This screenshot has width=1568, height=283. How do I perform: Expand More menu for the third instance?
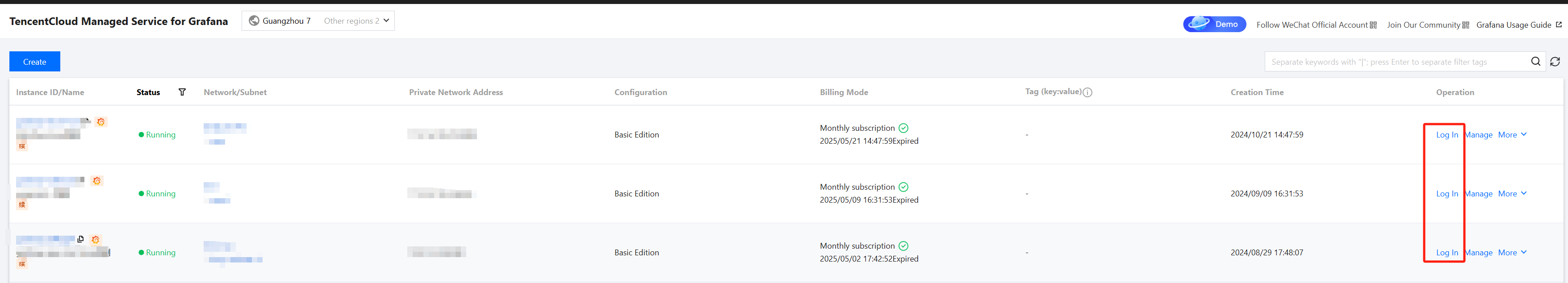tap(1512, 253)
